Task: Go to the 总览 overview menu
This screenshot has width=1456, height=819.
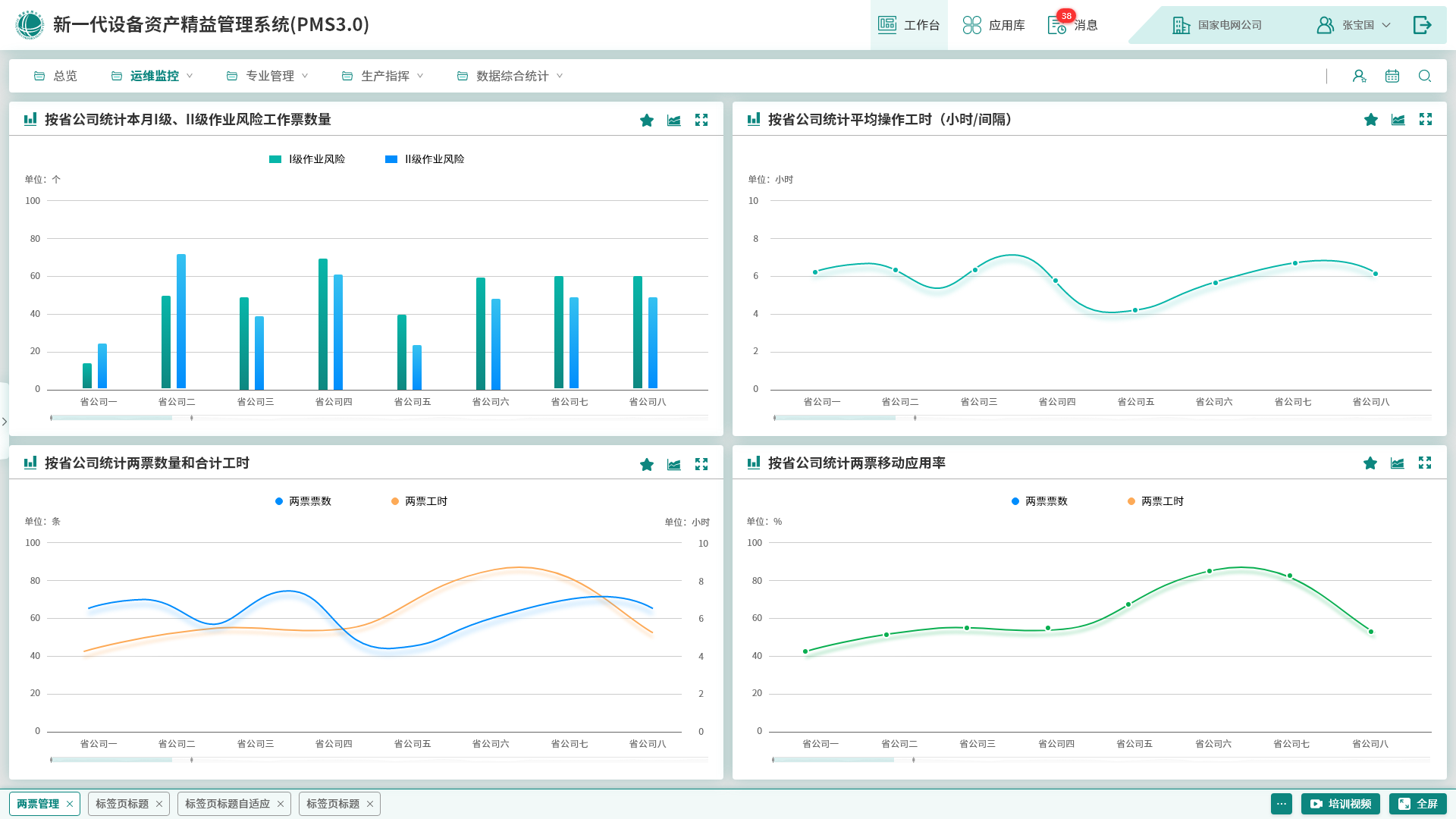Action: [x=55, y=76]
